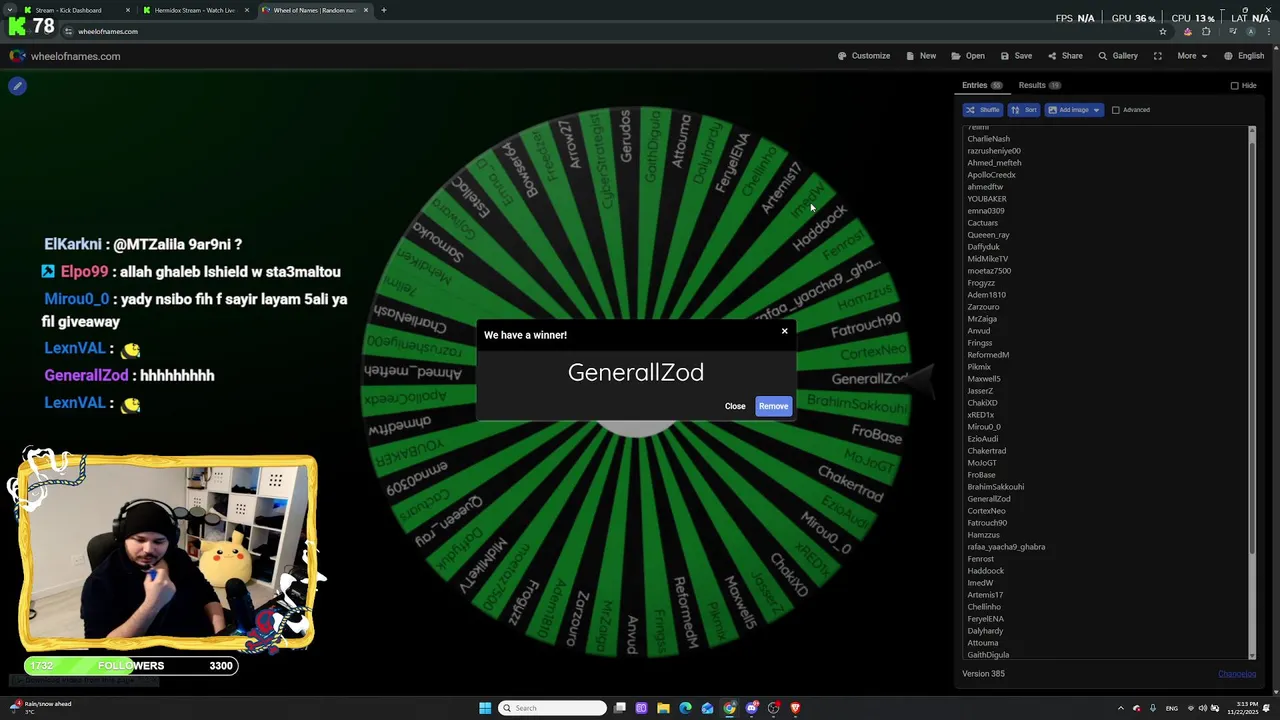Click the Media control browser icon
This screenshot has height=720, width=1280.
(x=1233, y=31)
